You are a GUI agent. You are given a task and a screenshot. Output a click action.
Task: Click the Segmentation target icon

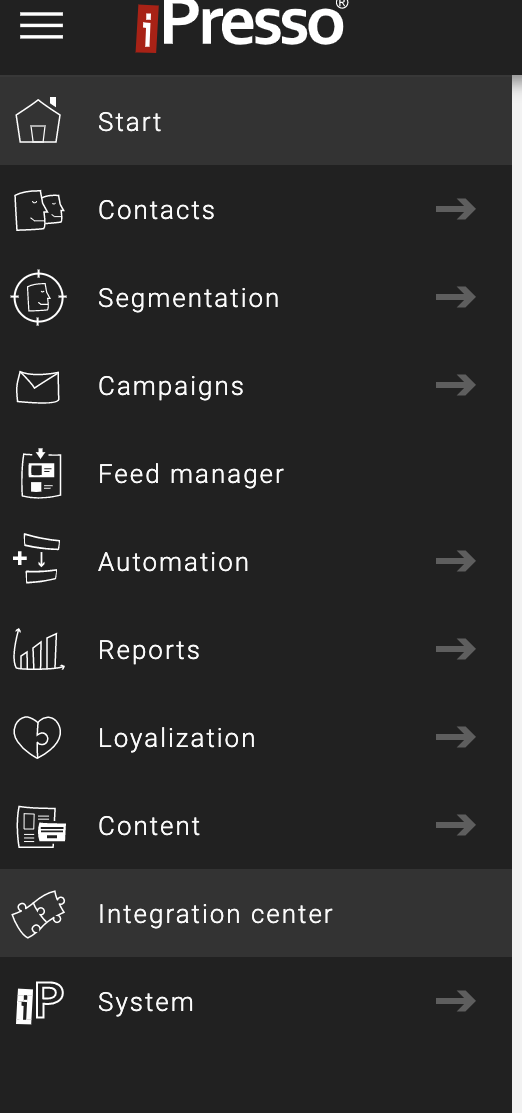(38, 297)
